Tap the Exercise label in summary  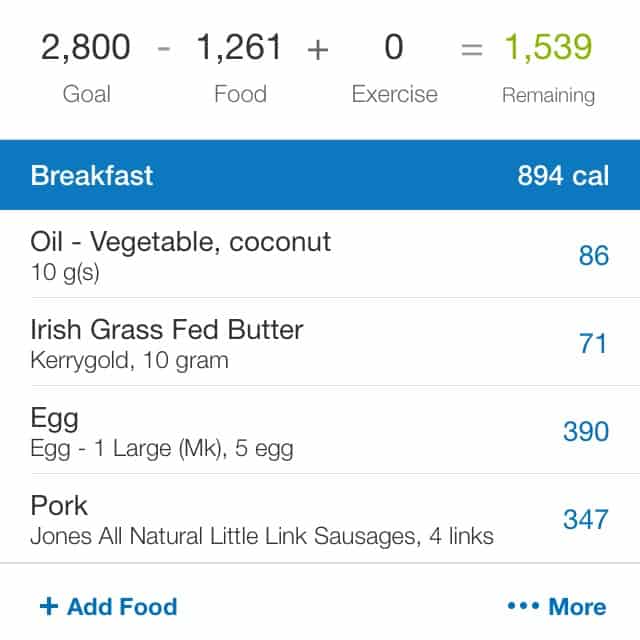pos(395,94)
